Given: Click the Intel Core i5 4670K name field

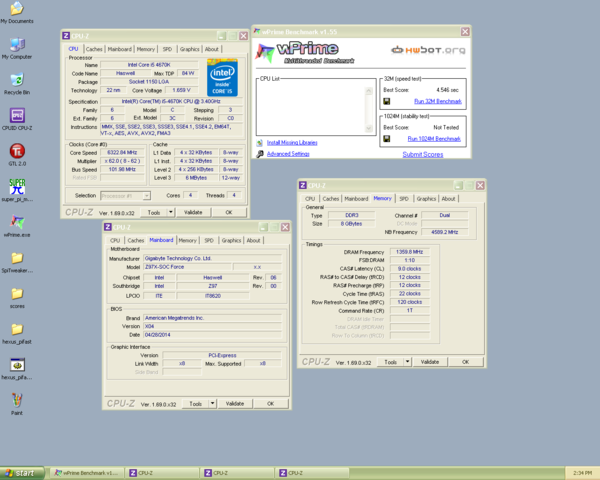Looking at the screenshot, I should (x=149, y=65).
